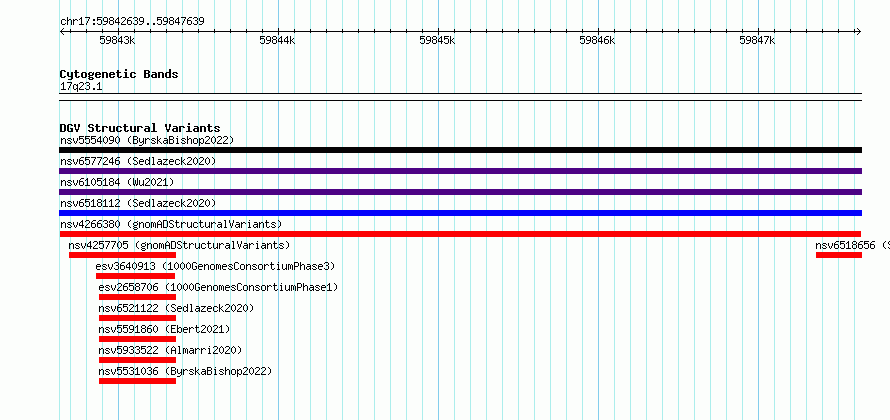
Task: Click the red bar under esv3640913
Action: (136, 276)
